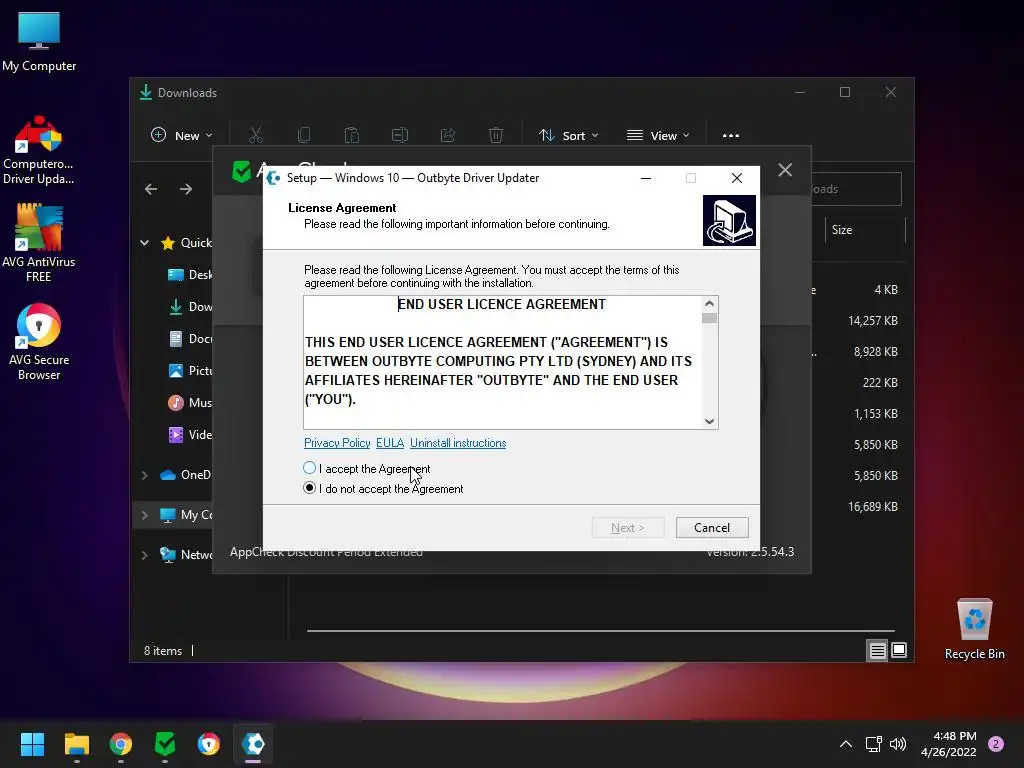Open the Uninstall instructions link
The image size is (1024, 768).
click(x=458, y=443)
